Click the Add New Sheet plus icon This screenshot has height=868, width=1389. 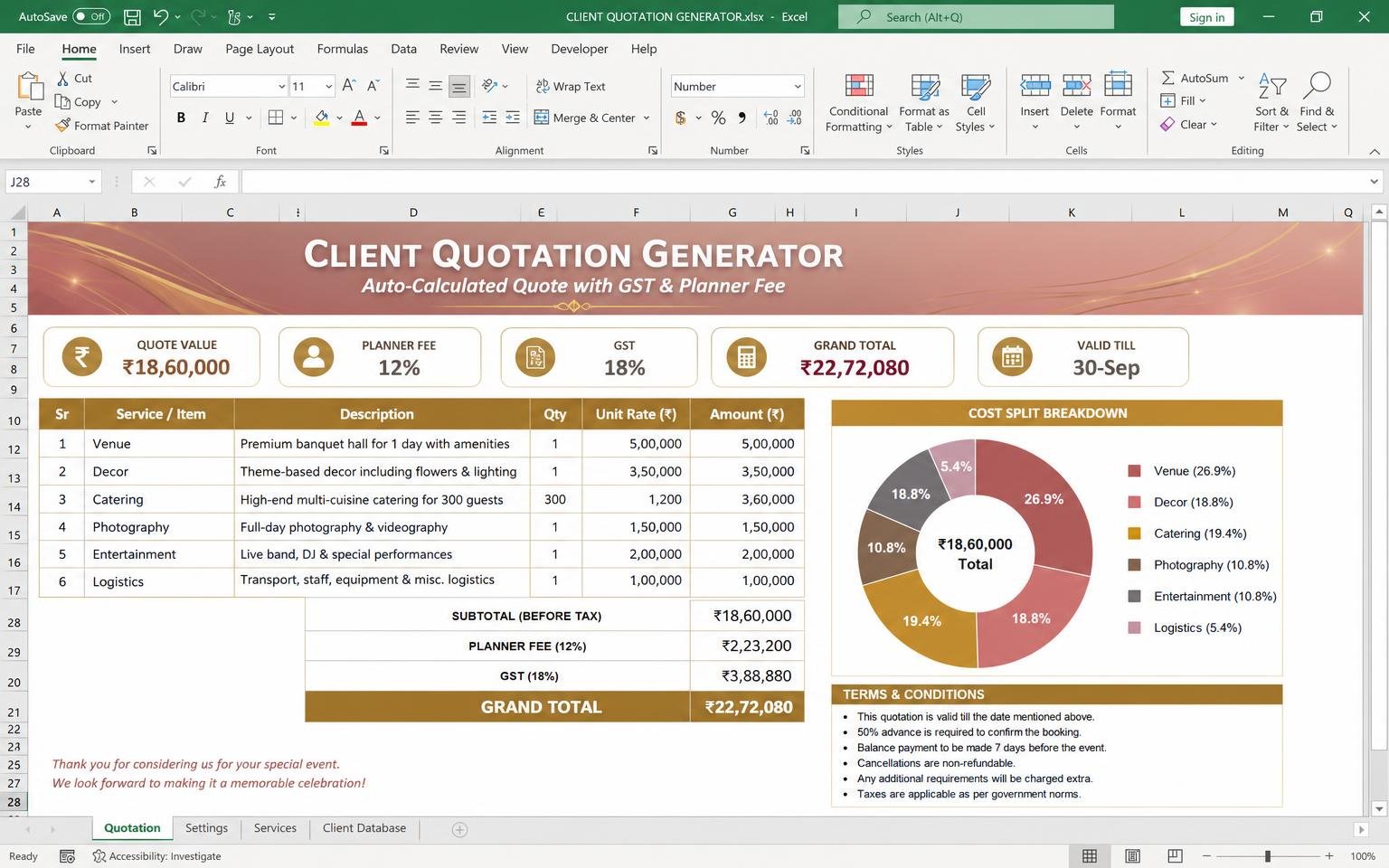(459, 829)
